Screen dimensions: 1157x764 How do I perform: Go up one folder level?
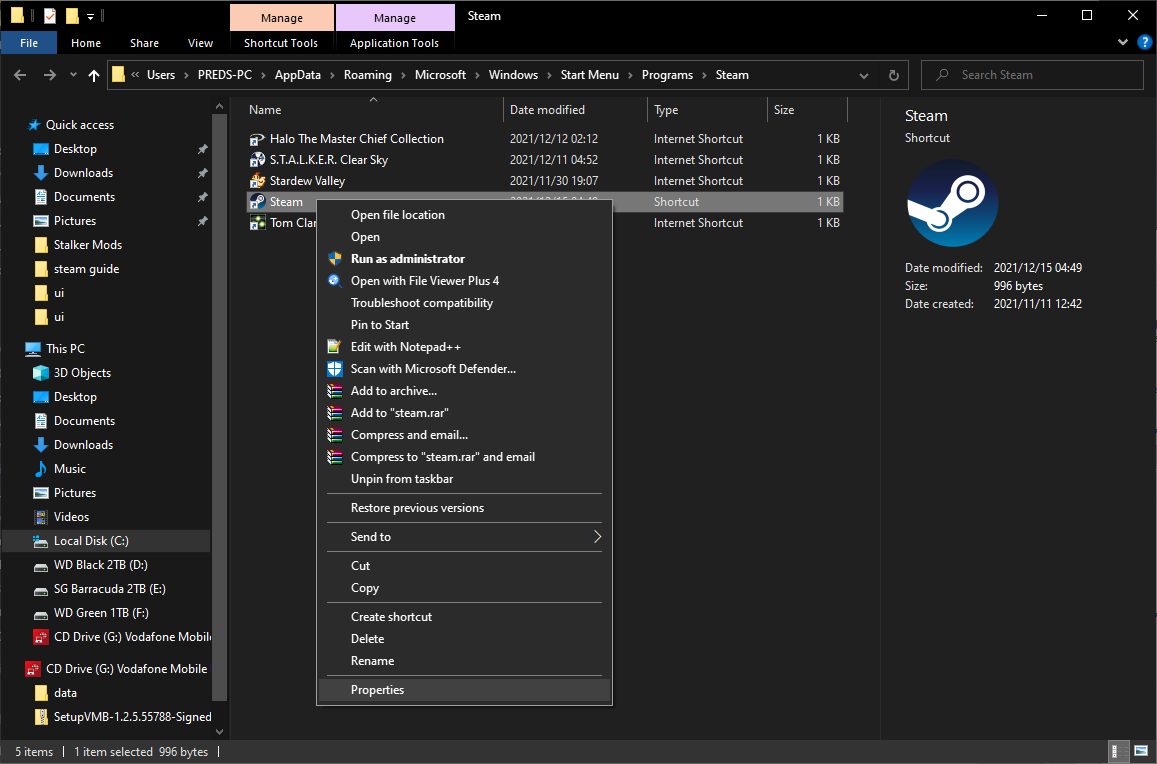94,75
